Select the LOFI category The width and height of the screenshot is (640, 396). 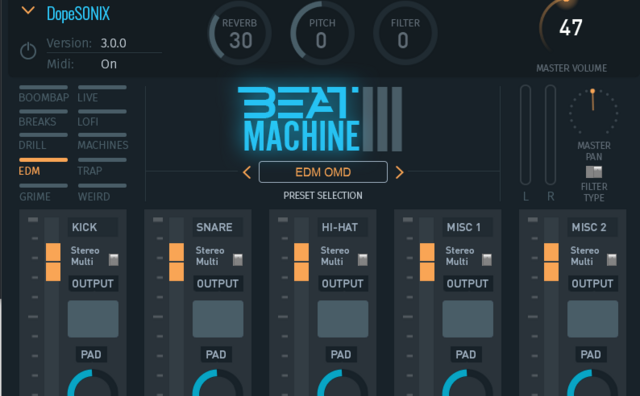102,118
